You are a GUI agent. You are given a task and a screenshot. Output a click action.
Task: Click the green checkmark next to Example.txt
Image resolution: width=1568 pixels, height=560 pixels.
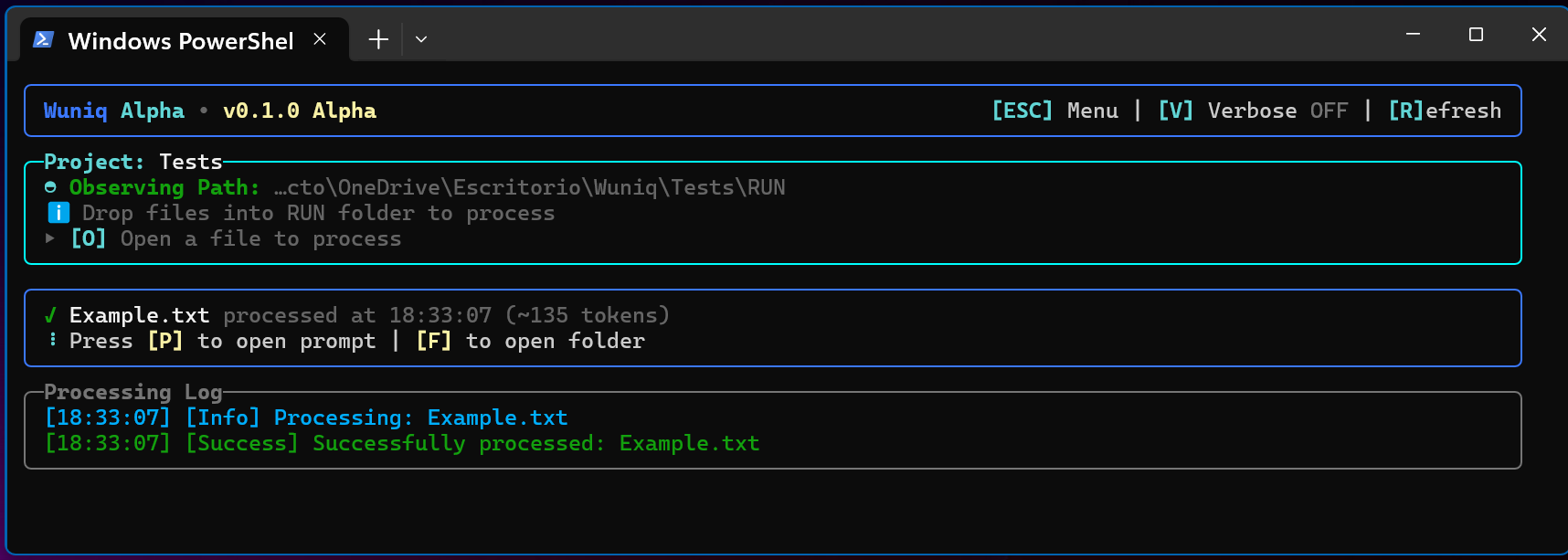(50, 316)
